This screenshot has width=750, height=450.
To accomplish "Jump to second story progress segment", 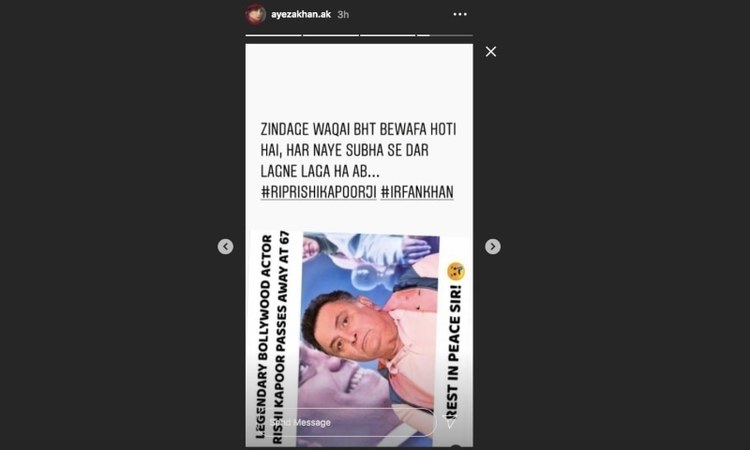I will 331,35.
